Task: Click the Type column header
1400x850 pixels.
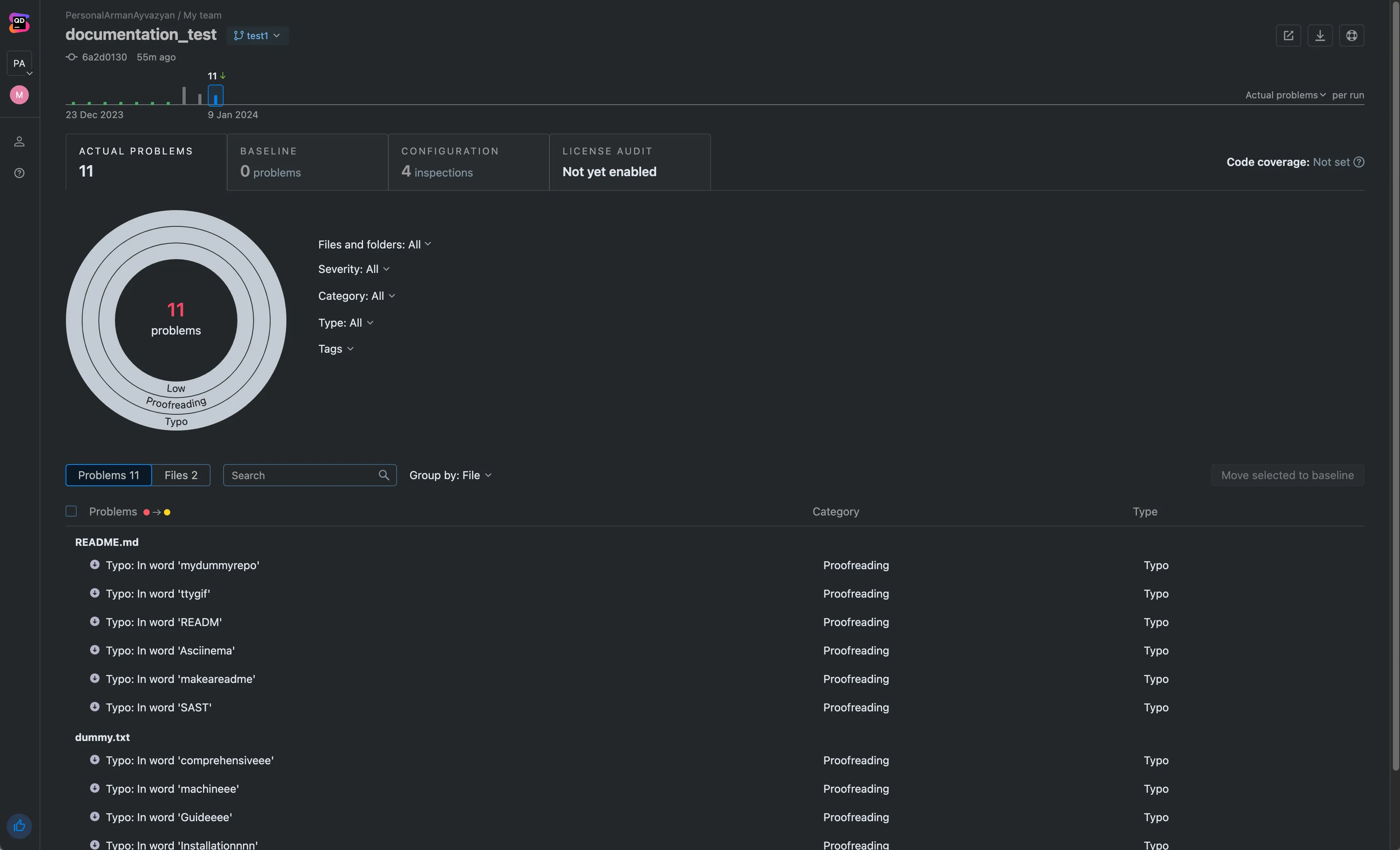Action: [x=1145, y=512]
